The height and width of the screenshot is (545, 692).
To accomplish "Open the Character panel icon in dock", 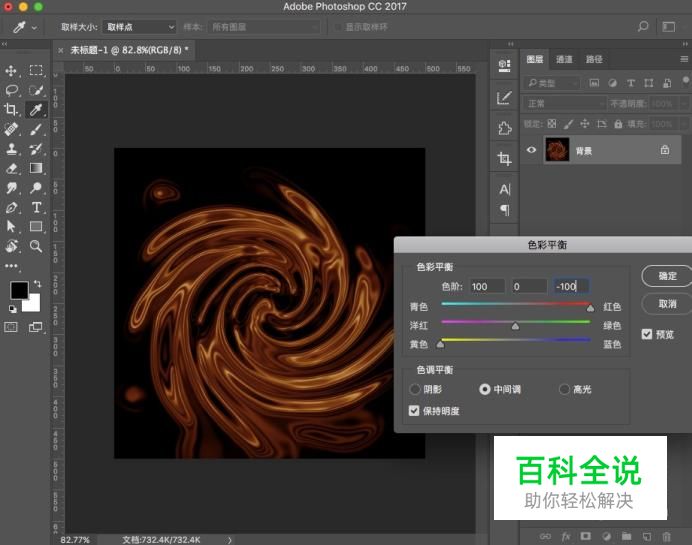I will pos(505,189).
